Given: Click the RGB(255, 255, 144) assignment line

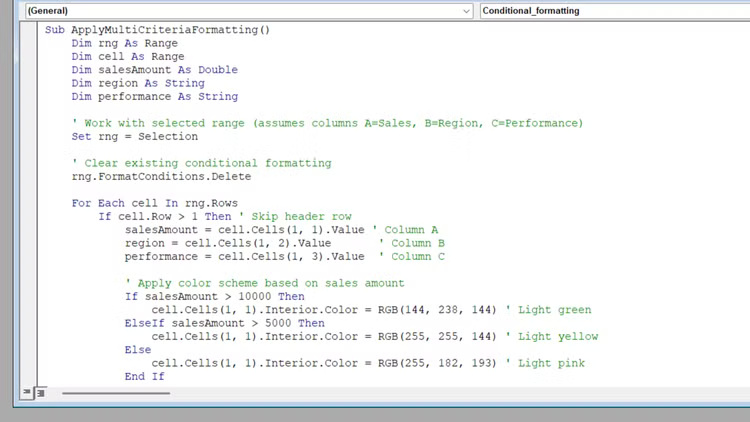Looking at the screenshot, I should pyautogui.click(x=324, y=336).
